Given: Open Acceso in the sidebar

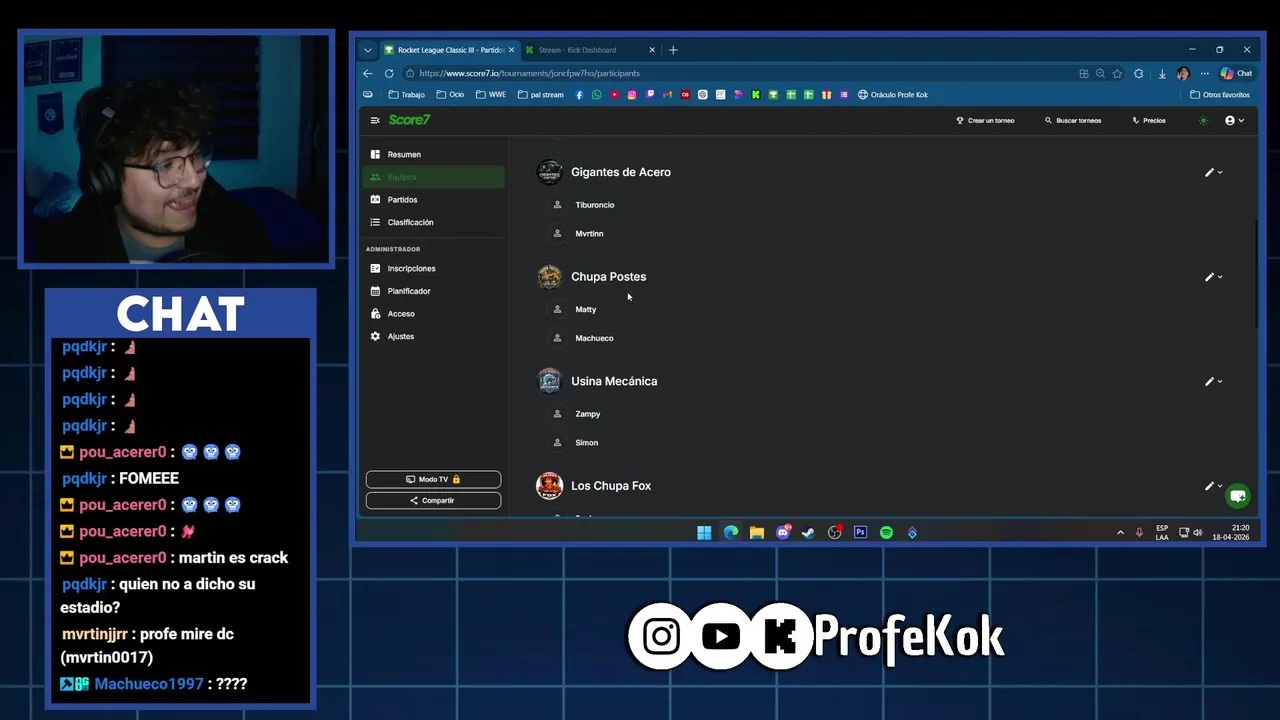Looking at the screenshot, I should tap(433, 313).
